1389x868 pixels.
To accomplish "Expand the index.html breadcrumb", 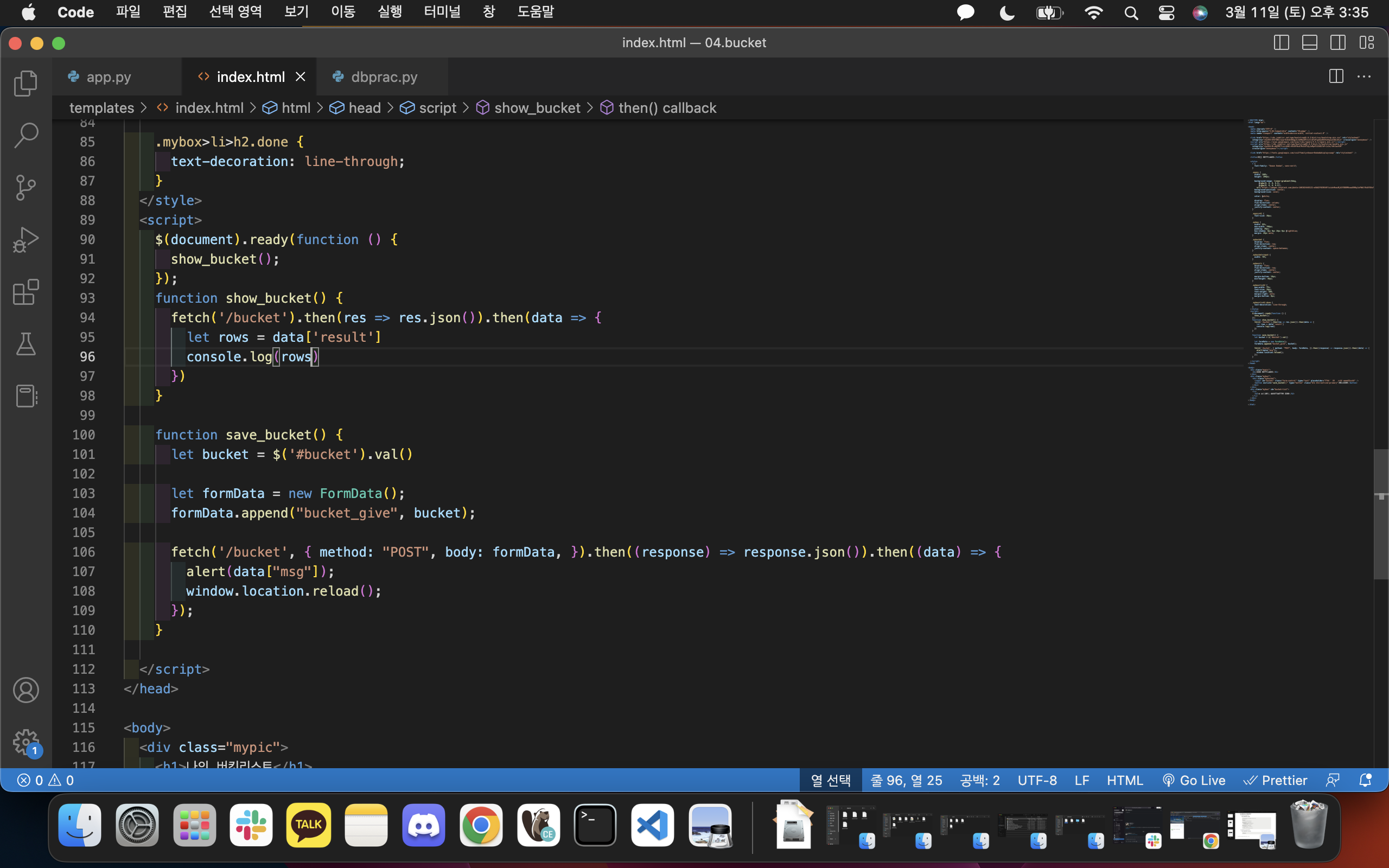I will [200, 108].
